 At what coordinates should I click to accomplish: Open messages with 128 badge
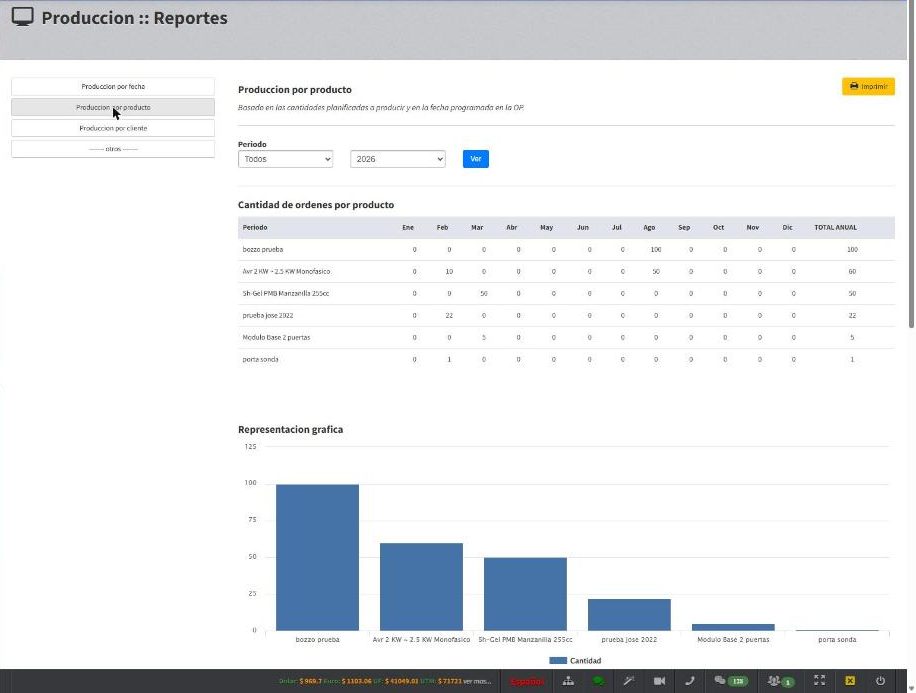pos(730,681)
